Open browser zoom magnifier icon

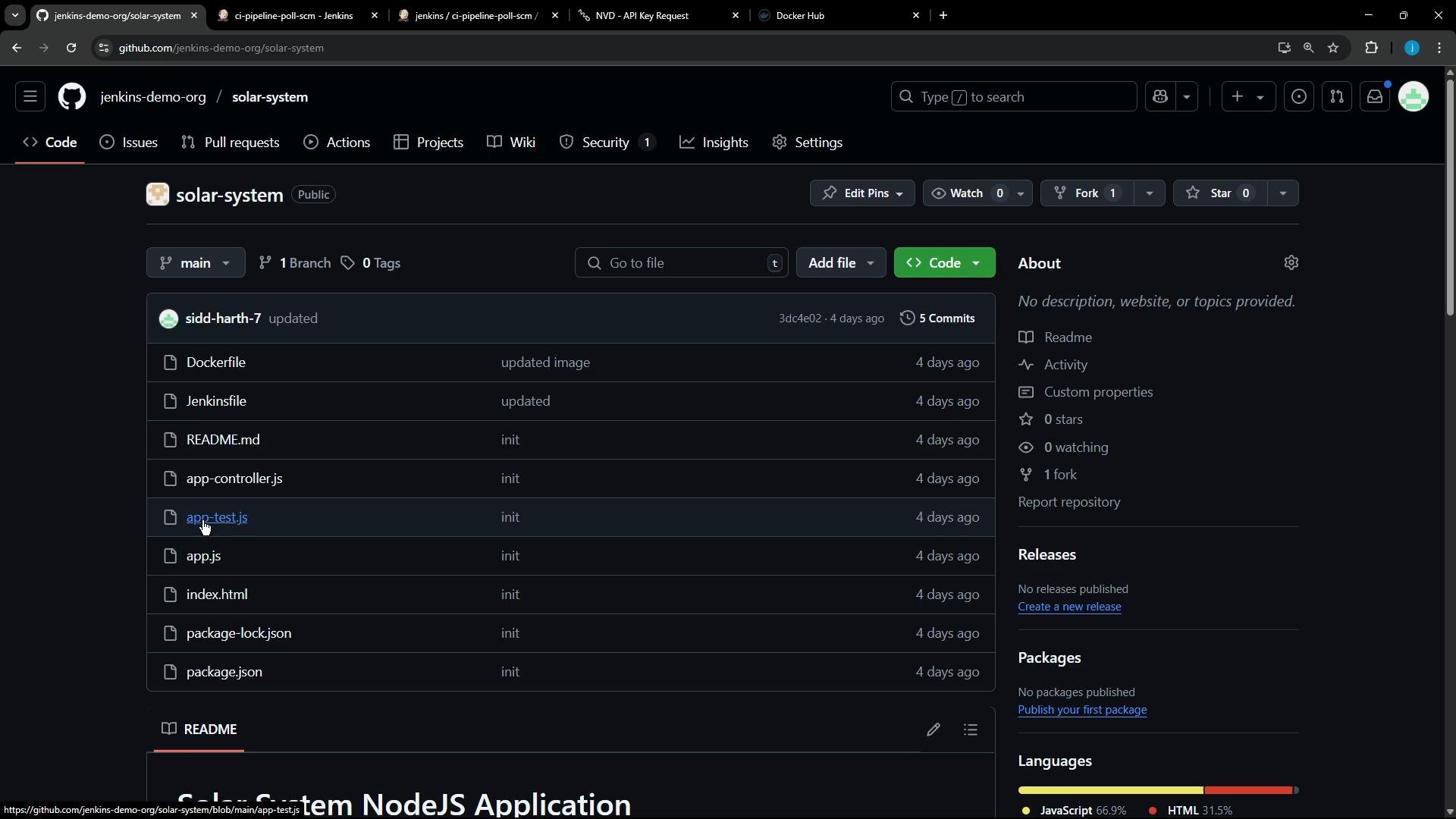[1309, 48]
